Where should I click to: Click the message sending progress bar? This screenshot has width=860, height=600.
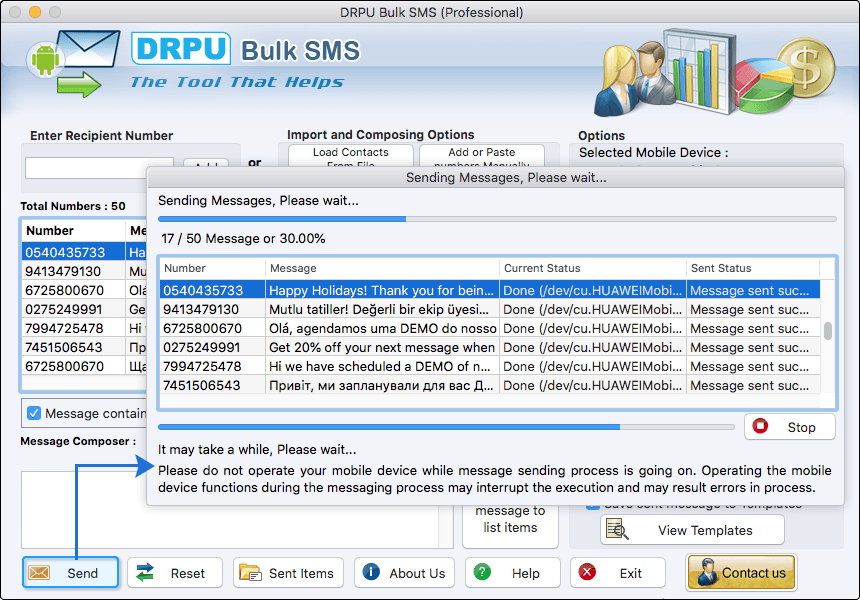coord(497,219)
